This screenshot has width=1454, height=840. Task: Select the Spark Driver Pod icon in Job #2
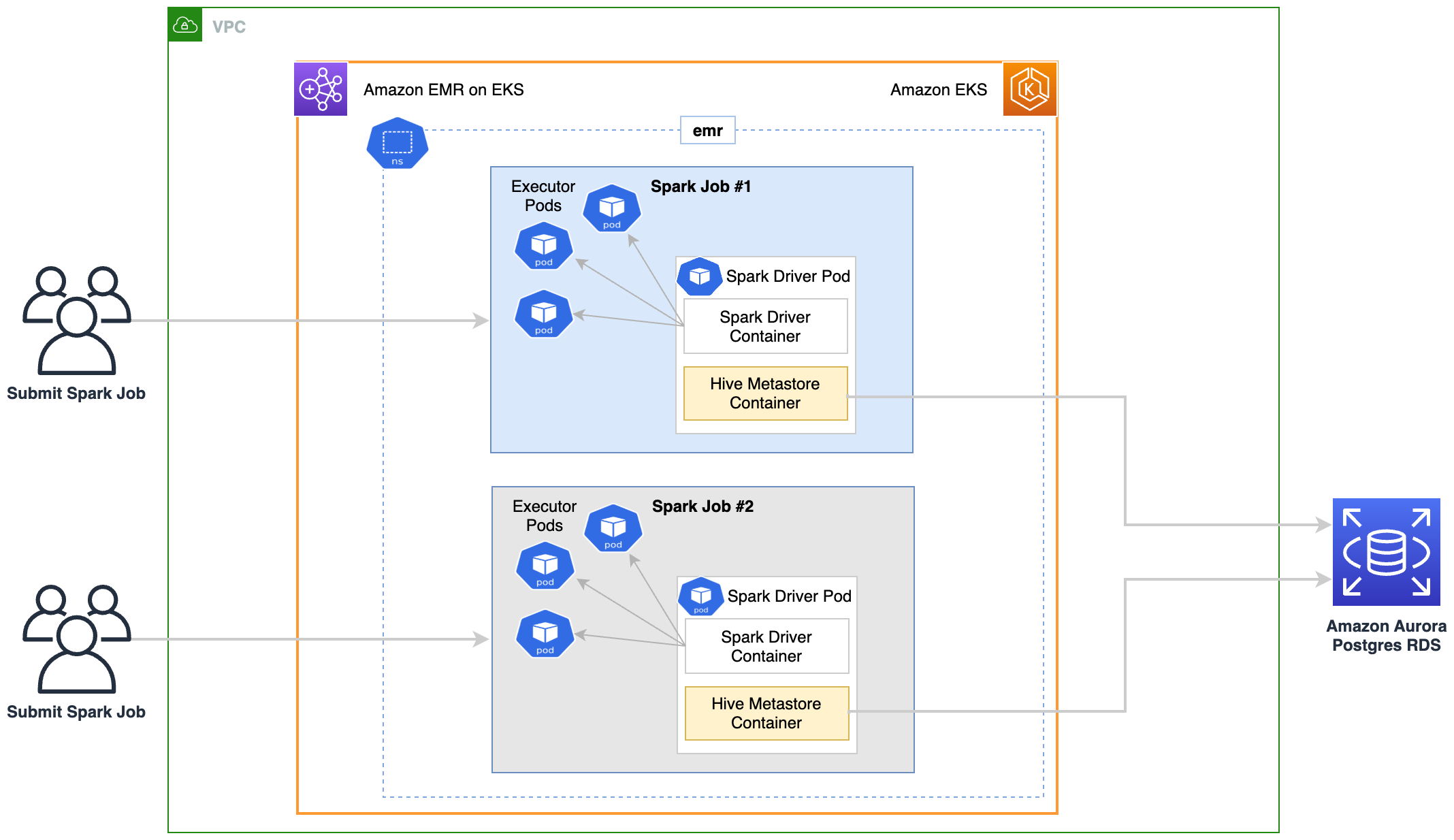pyautogui.click(x=700, y=596)
